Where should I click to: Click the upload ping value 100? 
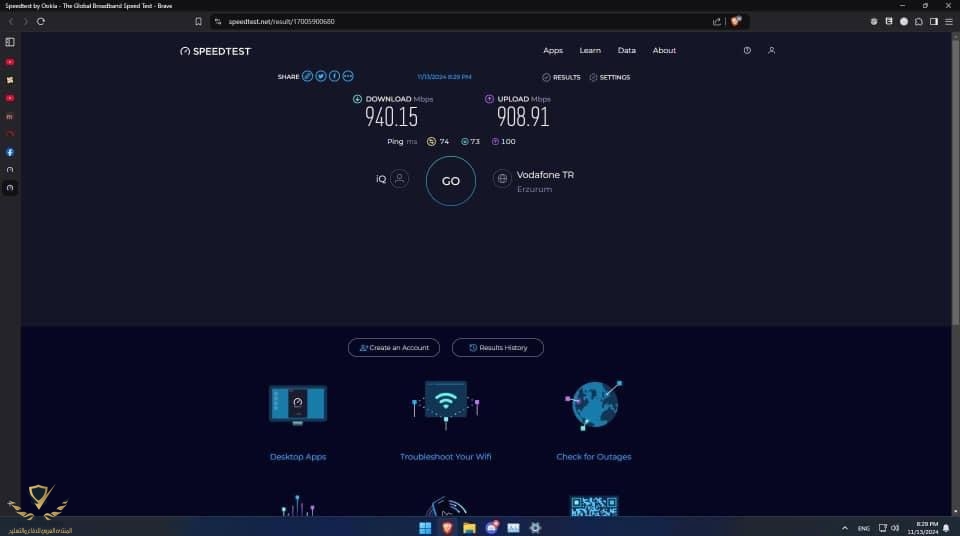(508, 142)
